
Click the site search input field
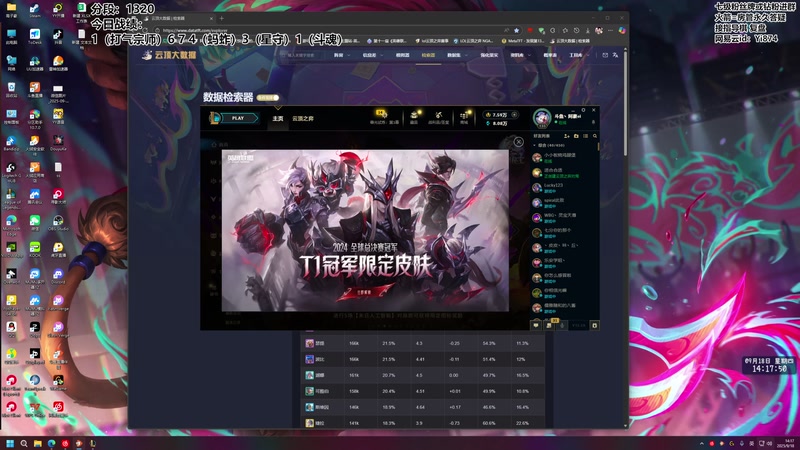pos(304,55)
